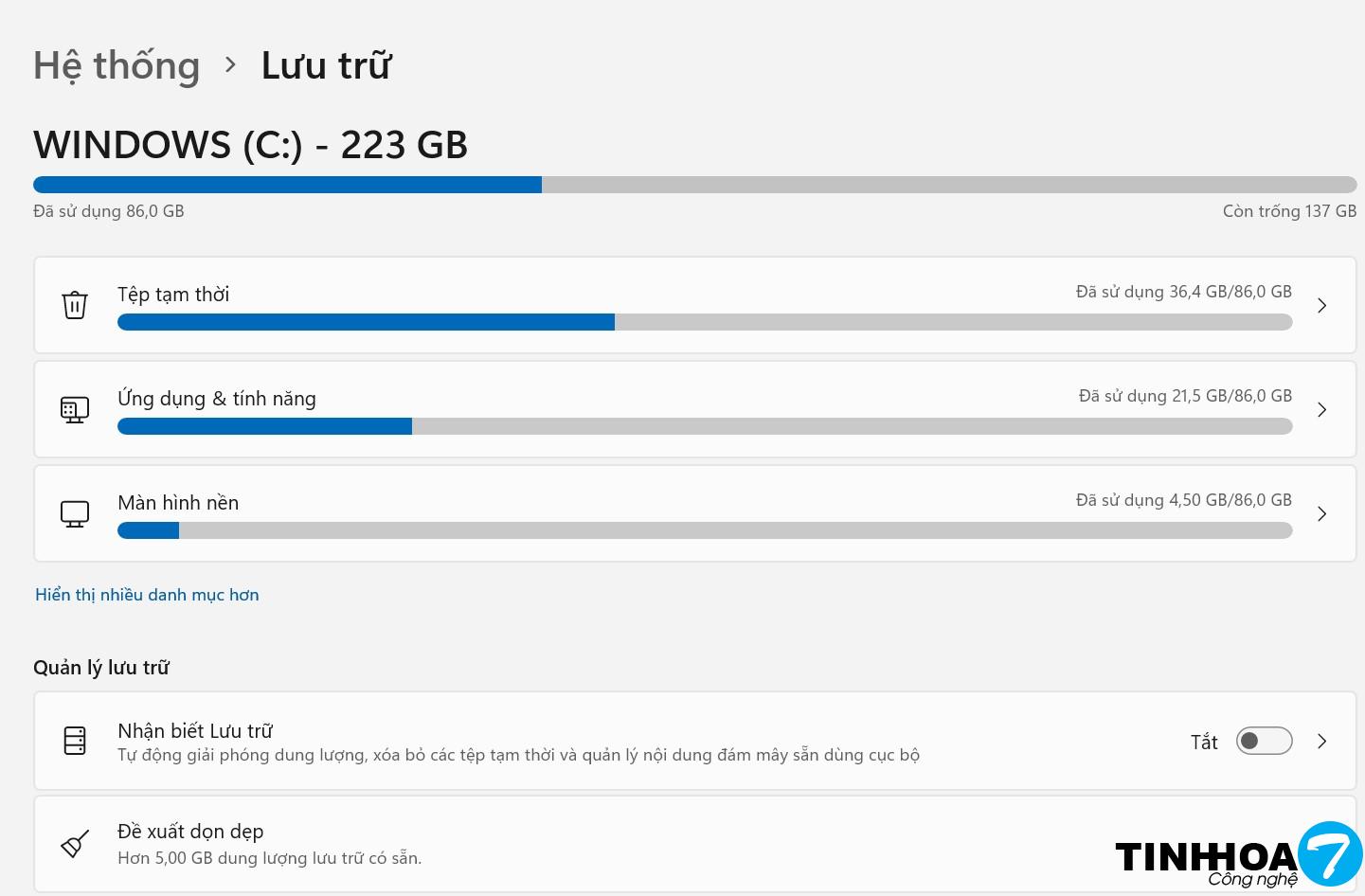Open Nhận biết Lưu trữ settings chevron
The image size is (1365, 896).
click(1321, 741)
